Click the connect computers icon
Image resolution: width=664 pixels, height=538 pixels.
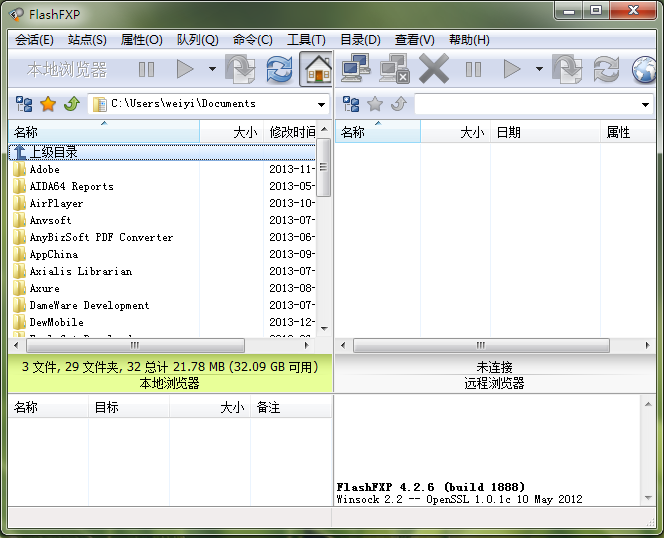pos(356,68)
